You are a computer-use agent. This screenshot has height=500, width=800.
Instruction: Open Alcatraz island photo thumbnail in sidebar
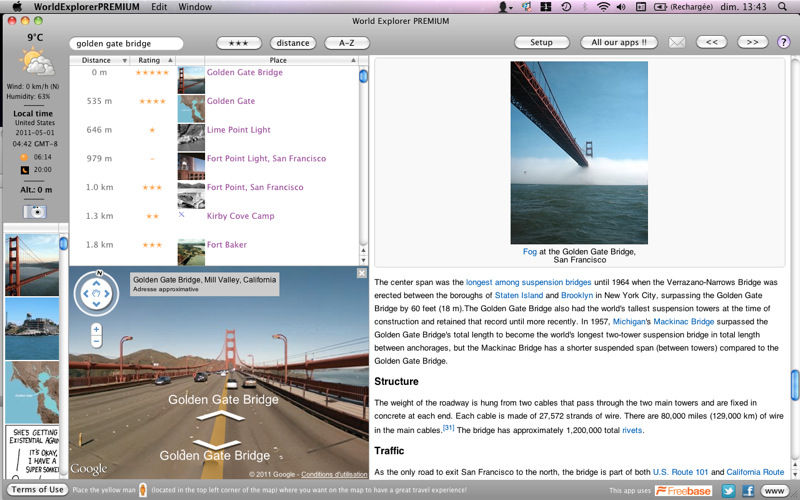32,329
